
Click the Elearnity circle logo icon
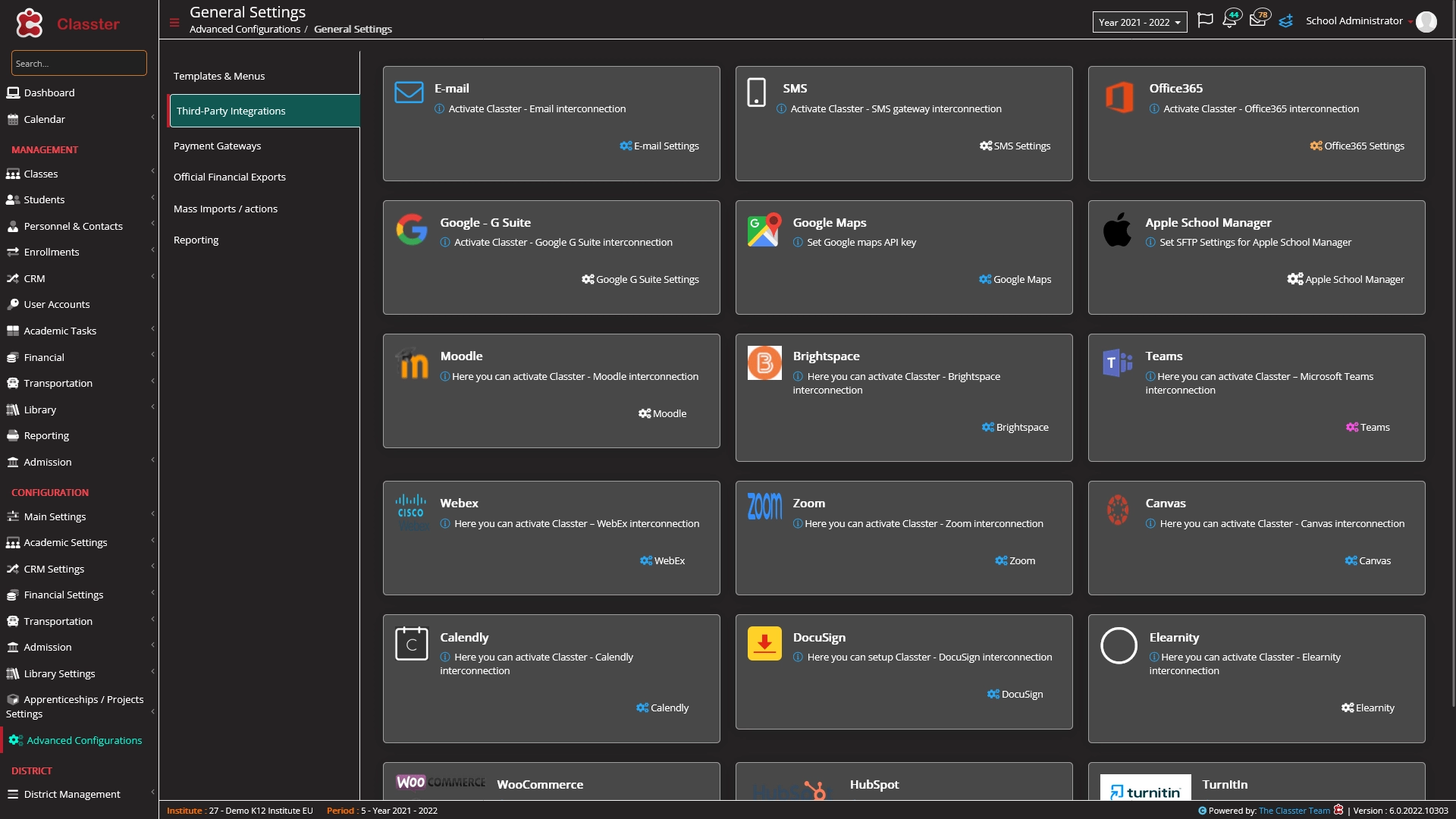[1119, 645]
